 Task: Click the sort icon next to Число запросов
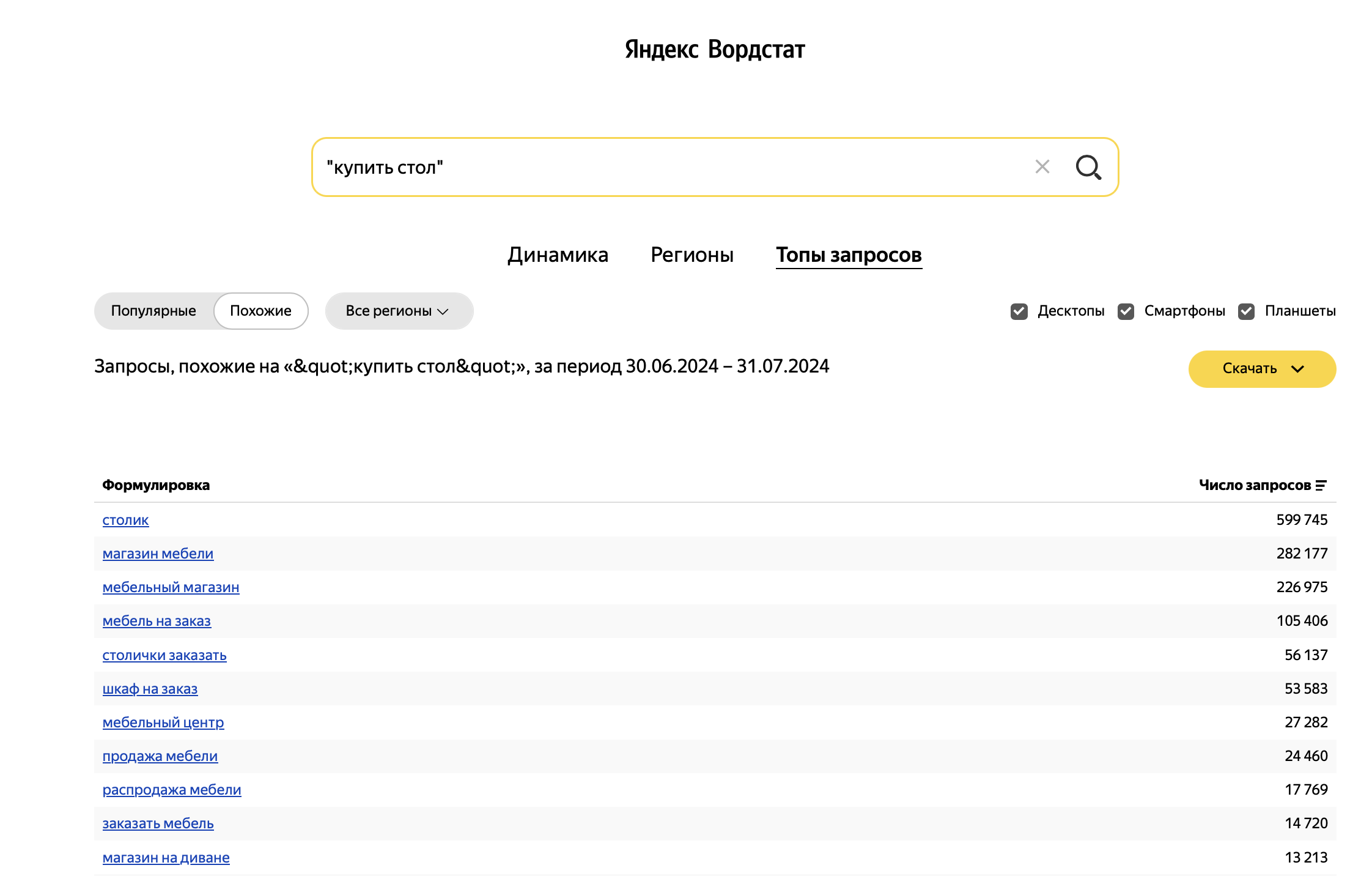(x=1321, y=485)
